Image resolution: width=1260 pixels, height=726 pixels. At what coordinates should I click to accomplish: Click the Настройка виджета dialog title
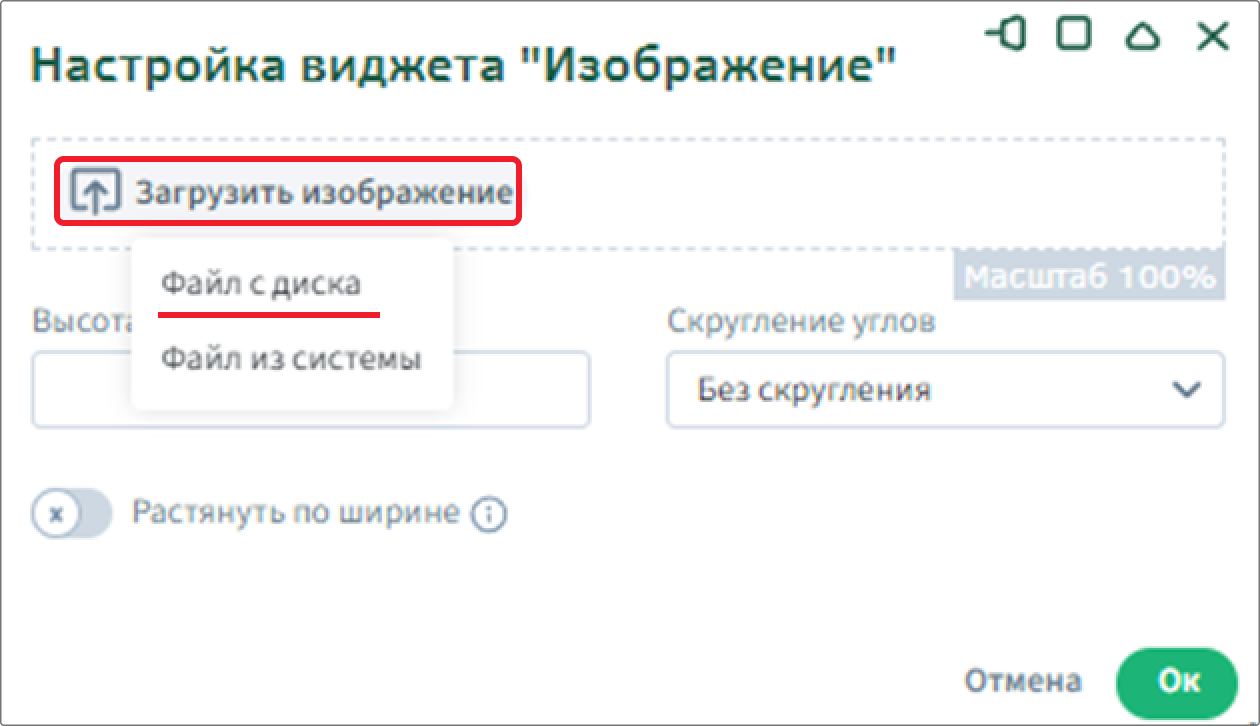coord(465,67)
